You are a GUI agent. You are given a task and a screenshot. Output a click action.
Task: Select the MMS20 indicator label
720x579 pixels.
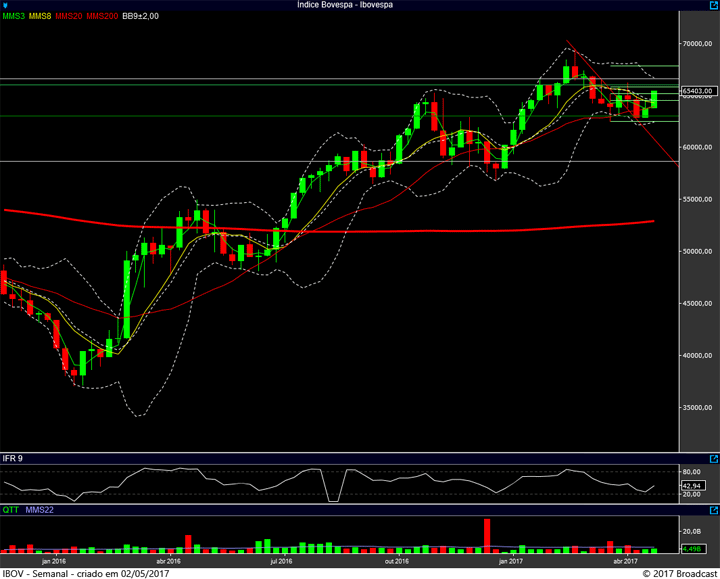[x=69, y=17]
